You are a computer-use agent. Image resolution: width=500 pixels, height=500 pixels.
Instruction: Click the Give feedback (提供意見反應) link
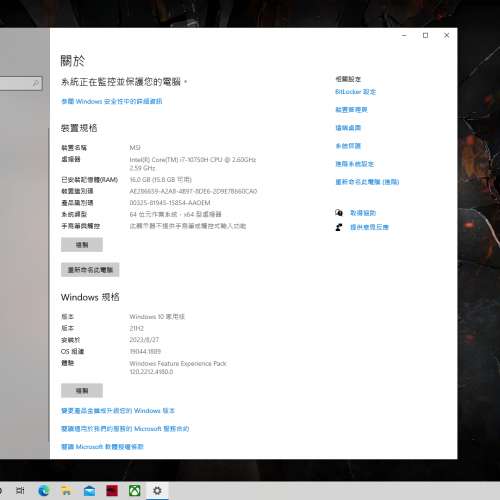tap(369, 227)
